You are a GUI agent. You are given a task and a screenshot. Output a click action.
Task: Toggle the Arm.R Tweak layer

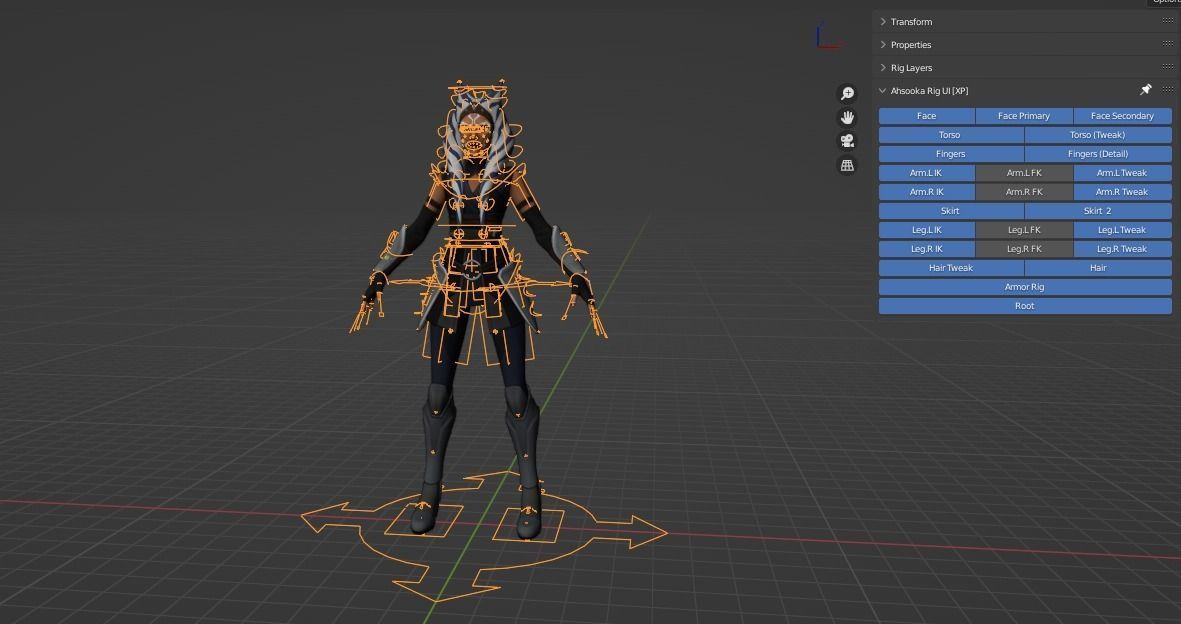(1122, 191)
